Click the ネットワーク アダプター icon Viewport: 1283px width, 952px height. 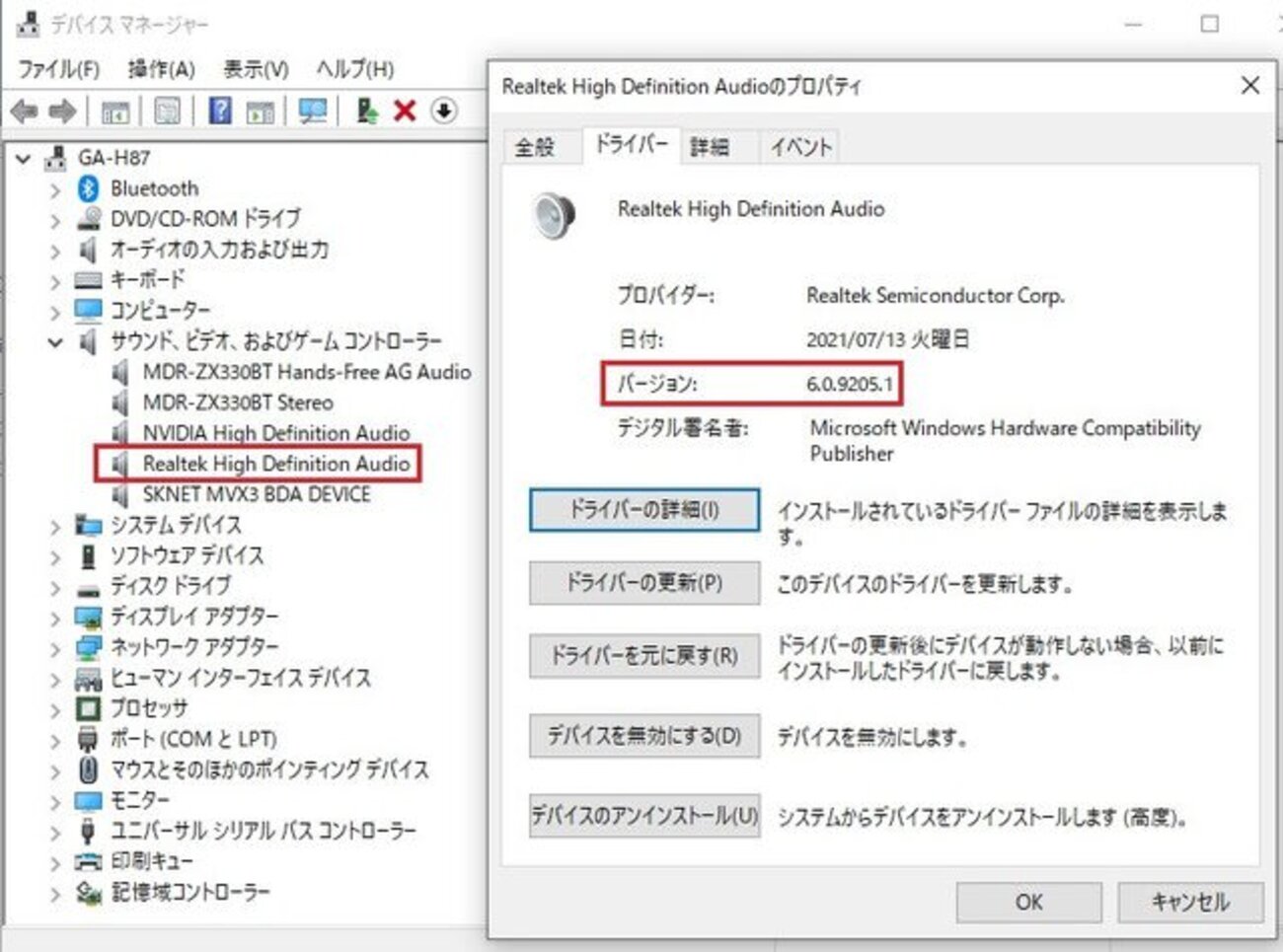click(89, 647)
